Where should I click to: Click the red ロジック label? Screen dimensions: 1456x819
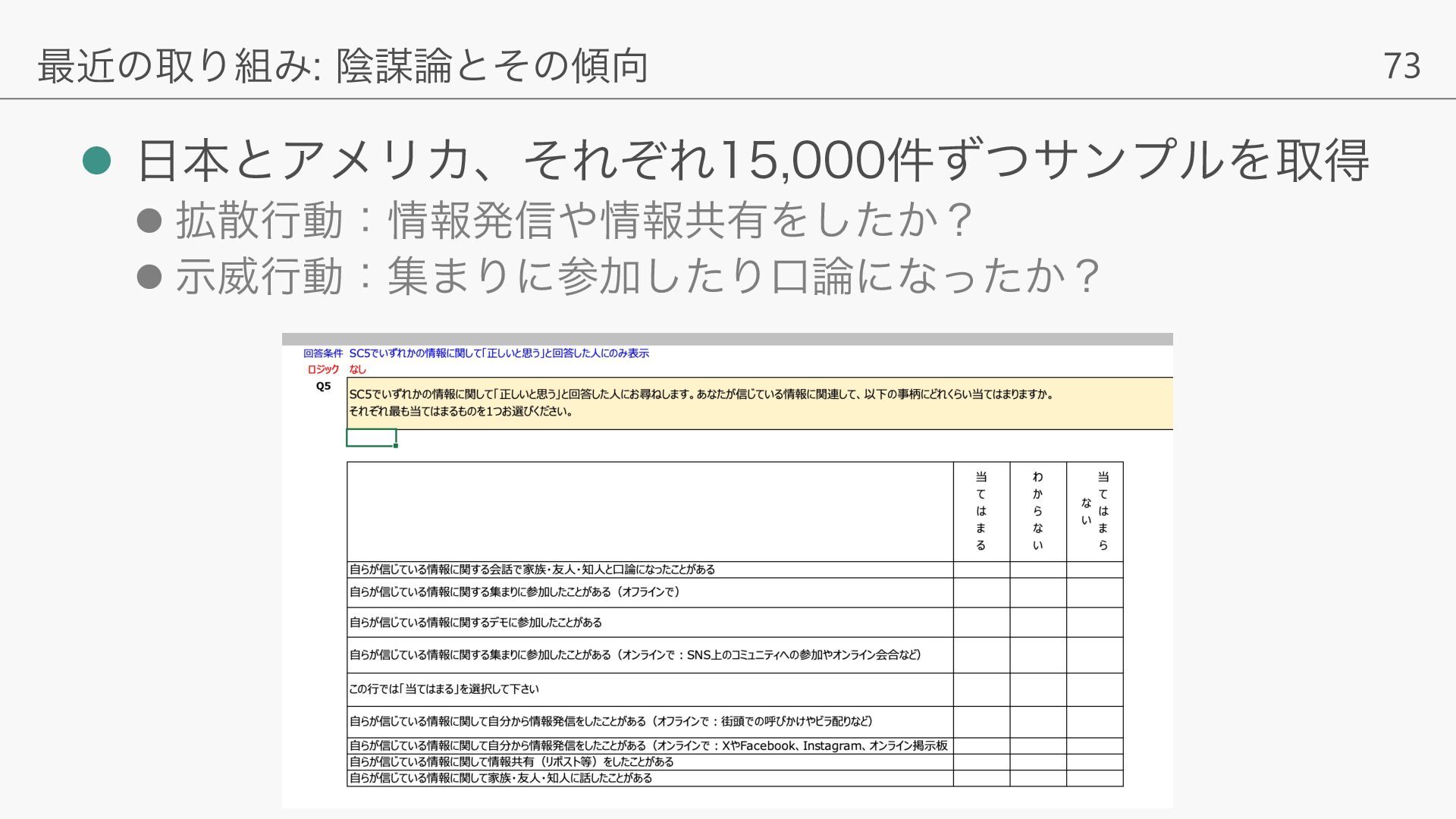click(323, 369)
